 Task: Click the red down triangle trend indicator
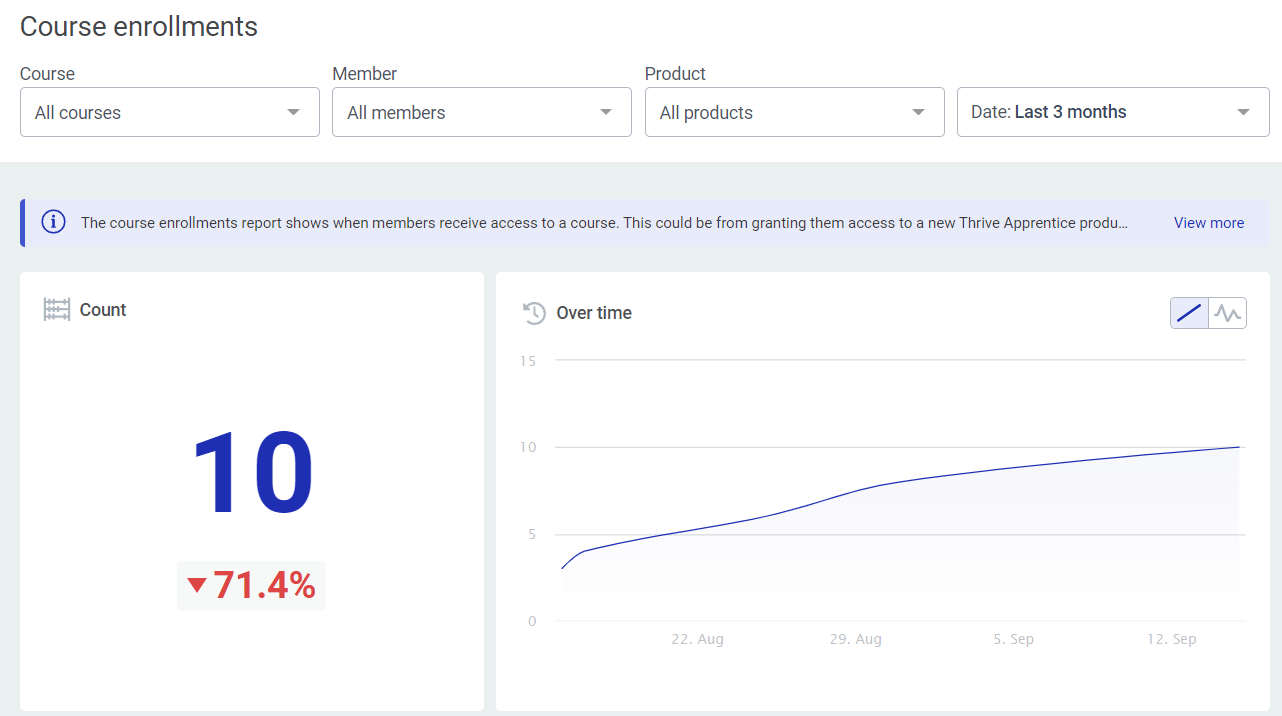click(x=197, y=586)
